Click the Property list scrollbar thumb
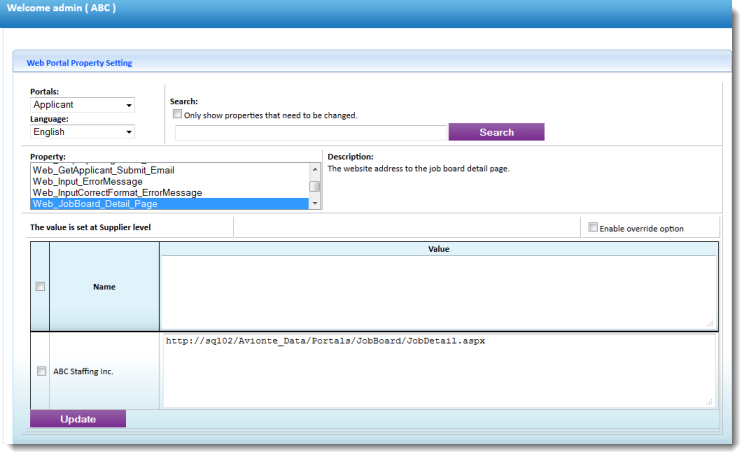Screen dimensions: 747x459 coord(315,185)
